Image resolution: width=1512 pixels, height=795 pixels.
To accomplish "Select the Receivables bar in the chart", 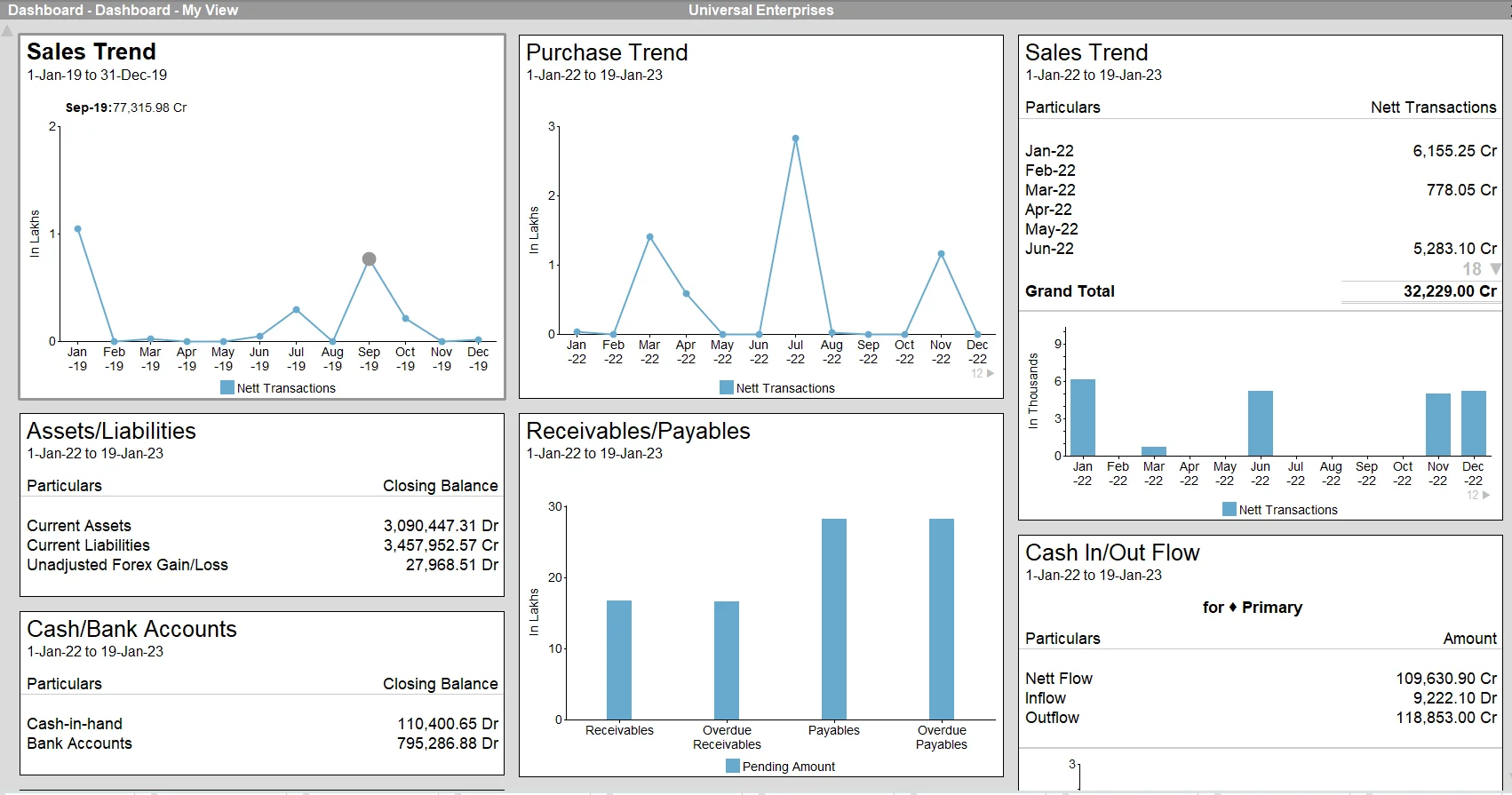I will pyautogui.click(x=619, y=660).
